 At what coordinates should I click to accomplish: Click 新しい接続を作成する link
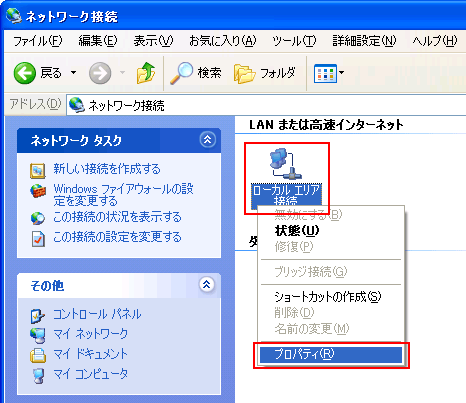(107, 169)
